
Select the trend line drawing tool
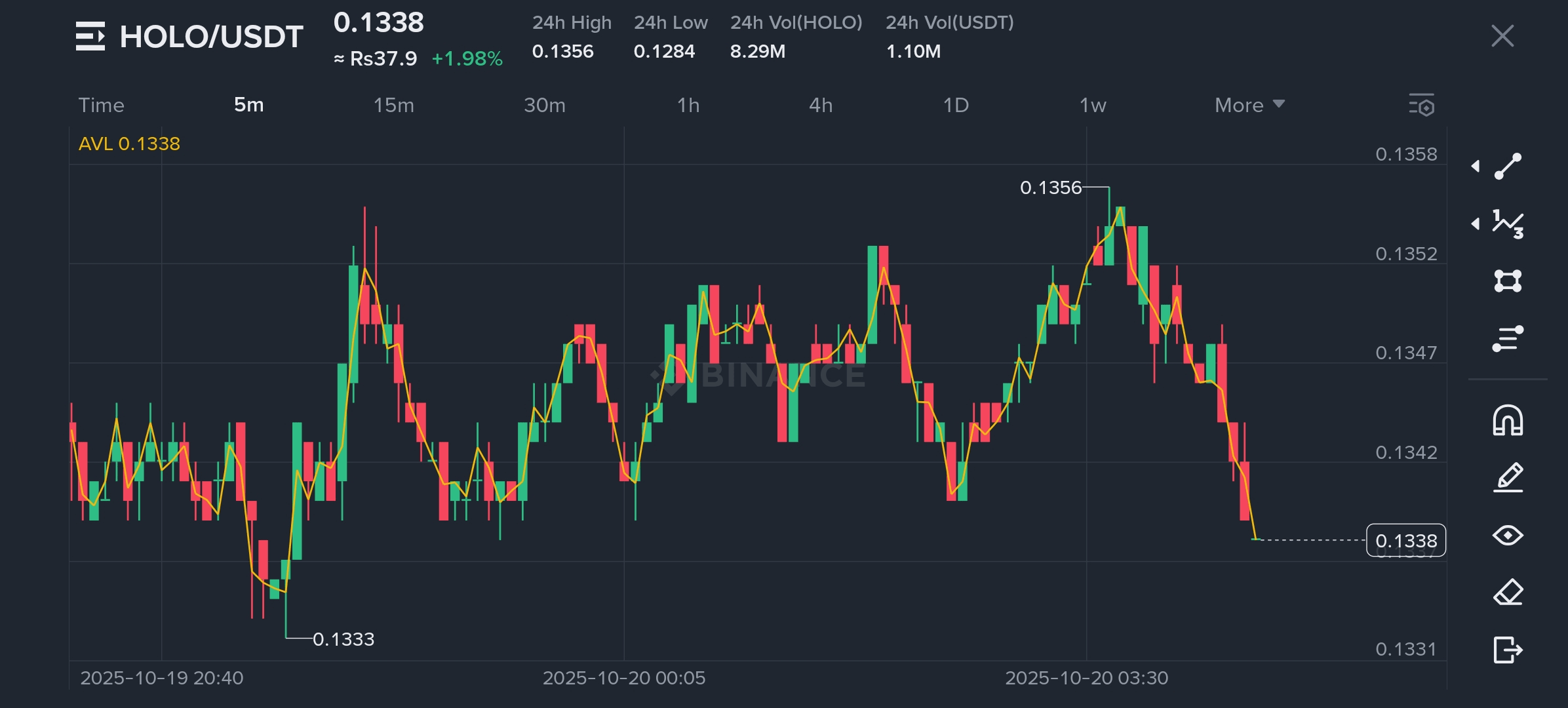click(1508, 167)
